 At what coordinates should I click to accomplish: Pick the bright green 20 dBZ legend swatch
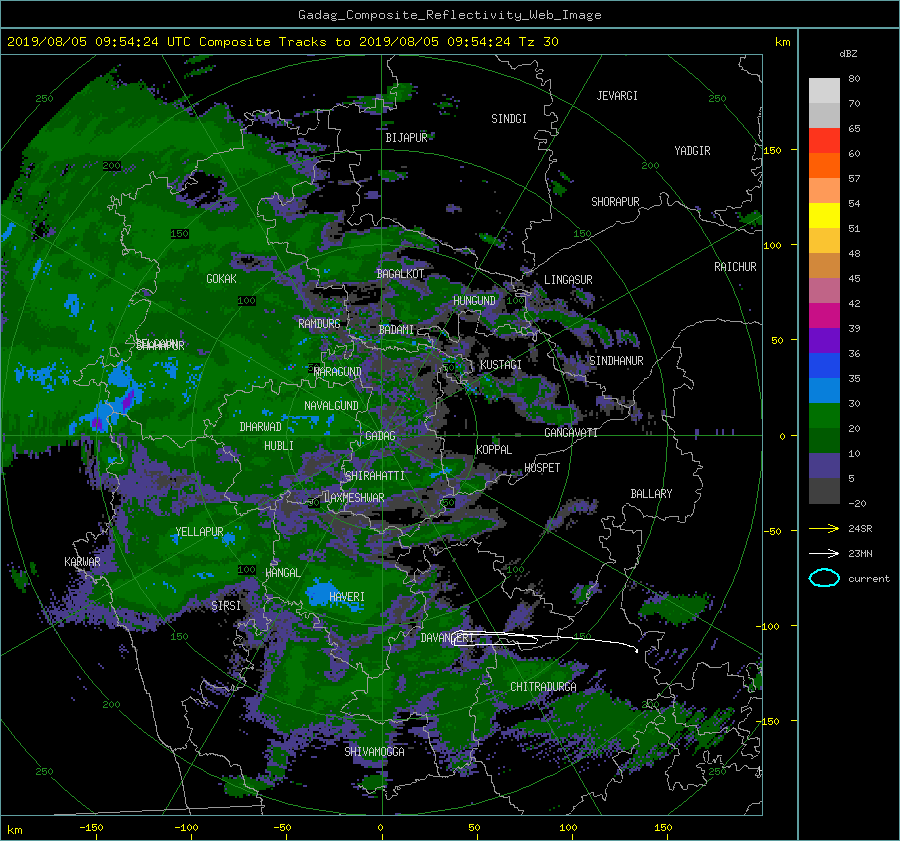(824, 416)
